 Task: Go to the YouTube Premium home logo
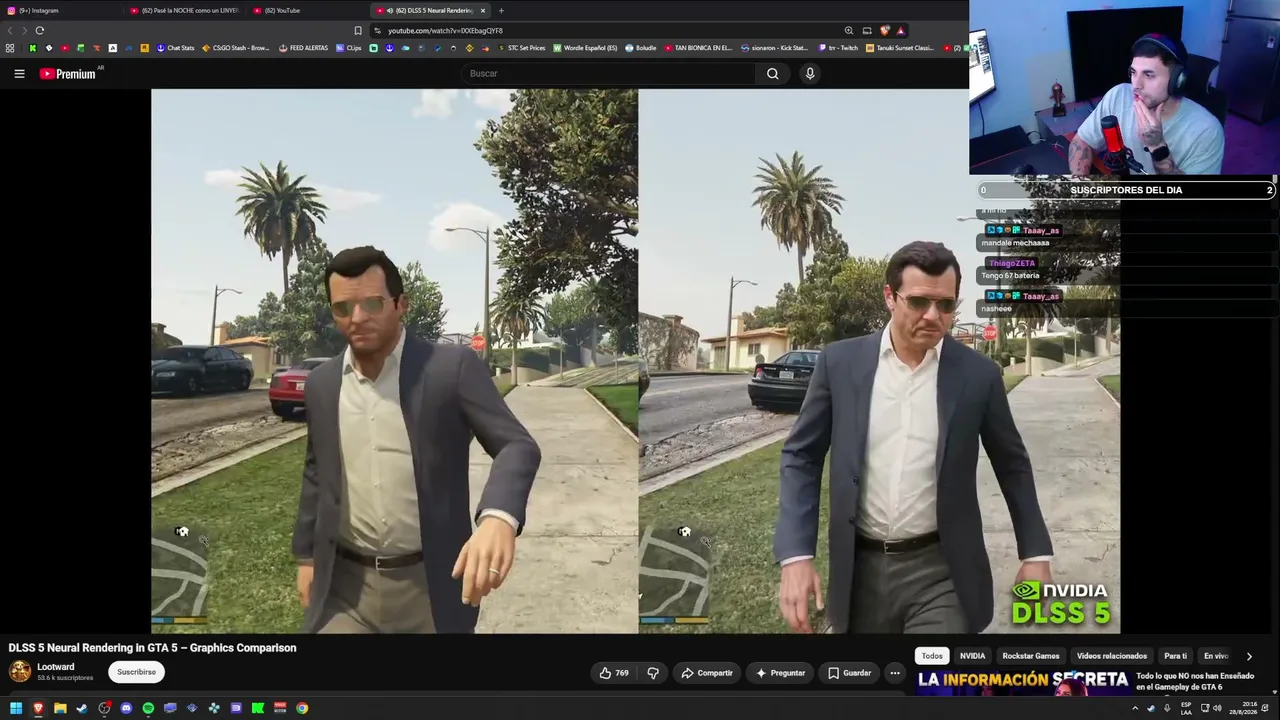(68, 73)
